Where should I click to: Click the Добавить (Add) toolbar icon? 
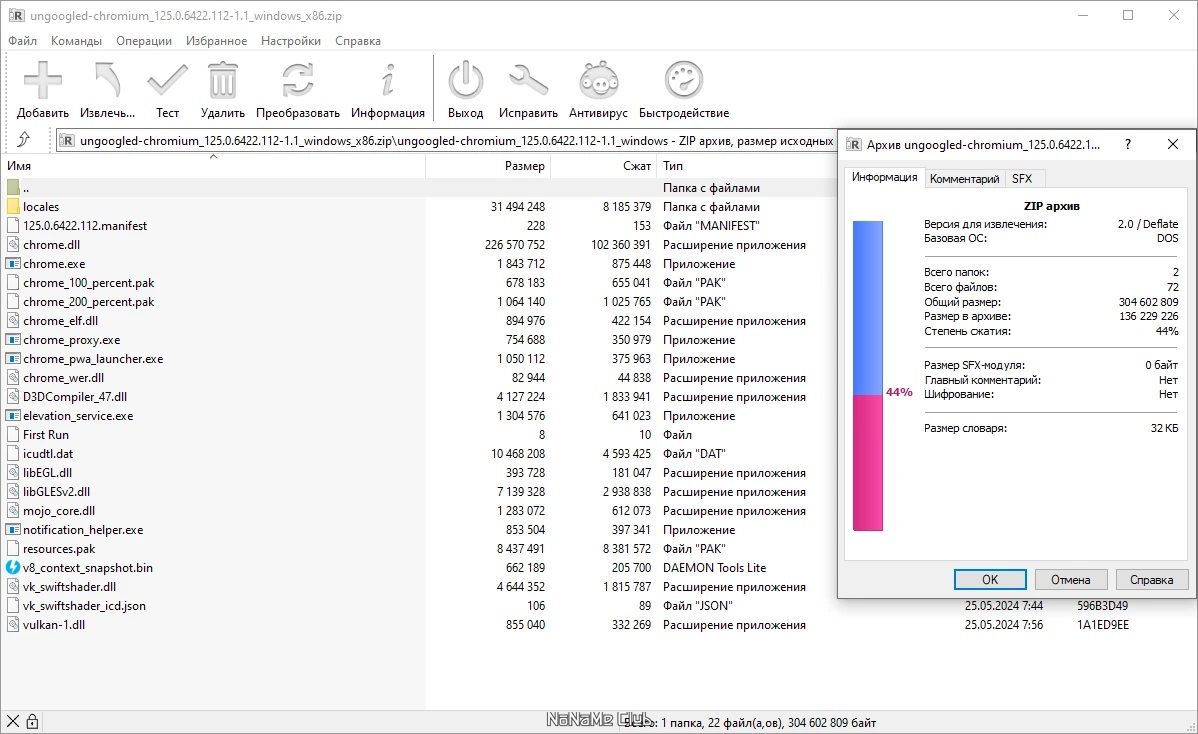click(43, 81)
